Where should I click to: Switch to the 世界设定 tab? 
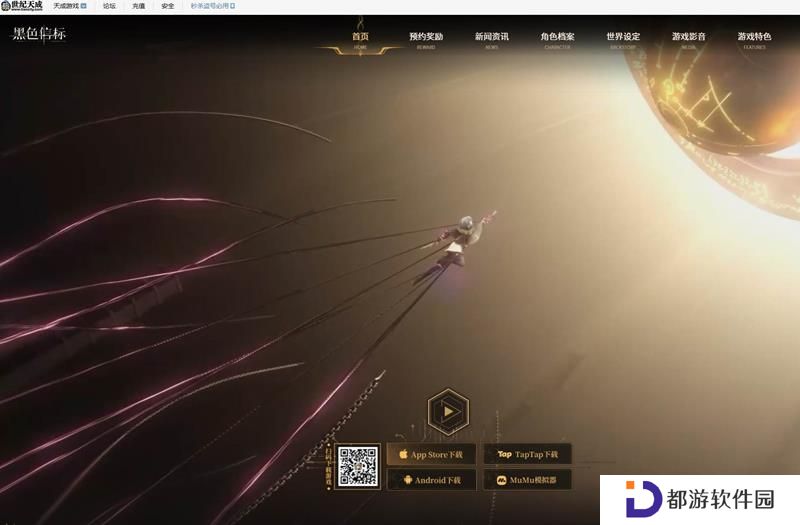[x=623, y=38]
